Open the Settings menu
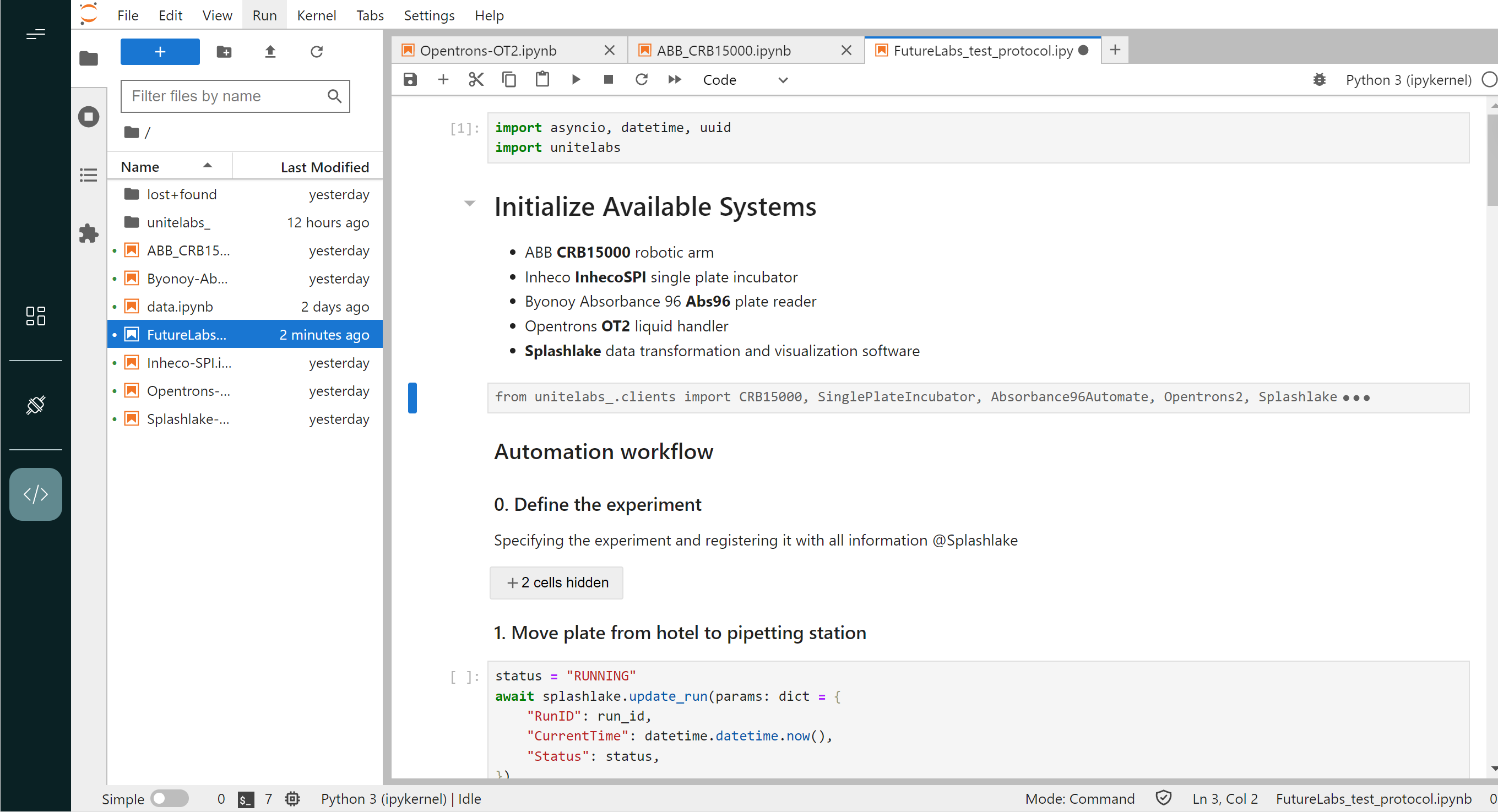This screenshot has height=812, width=1498. (429, 15)
